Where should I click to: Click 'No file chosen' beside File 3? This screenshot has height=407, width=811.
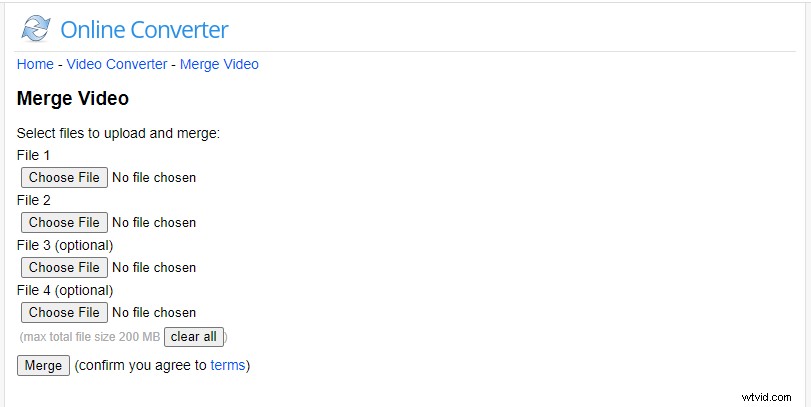tap(154, 267)
